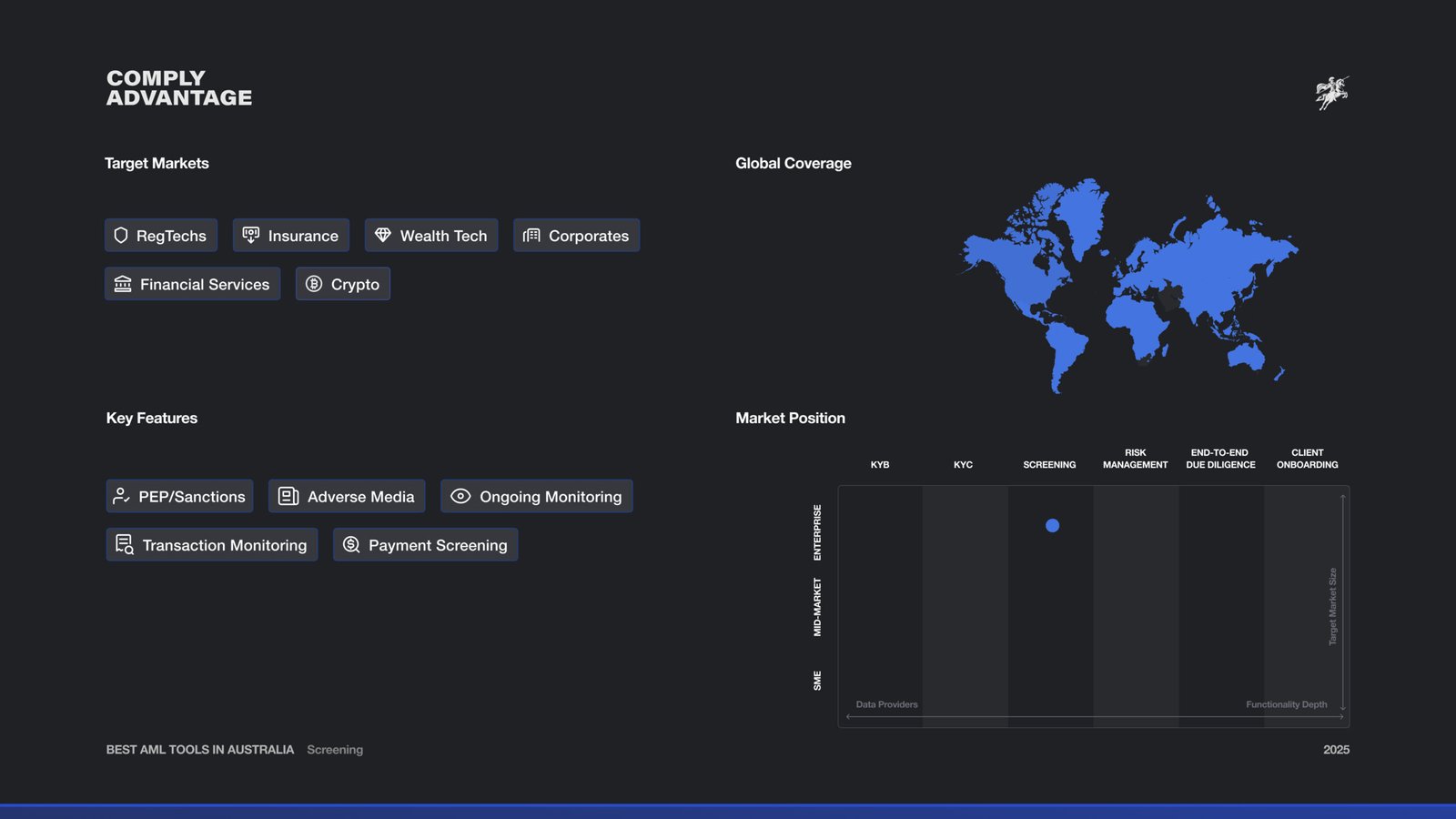The height and width of the screenshot is (819, 1456).
Task: Select the RegTechs tag
Action: [x=161, y=236]
